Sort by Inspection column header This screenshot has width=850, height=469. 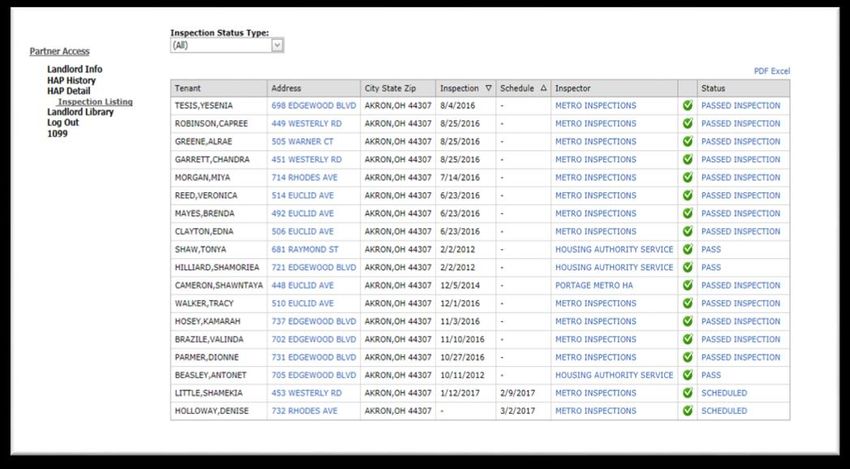pos(465,88)
